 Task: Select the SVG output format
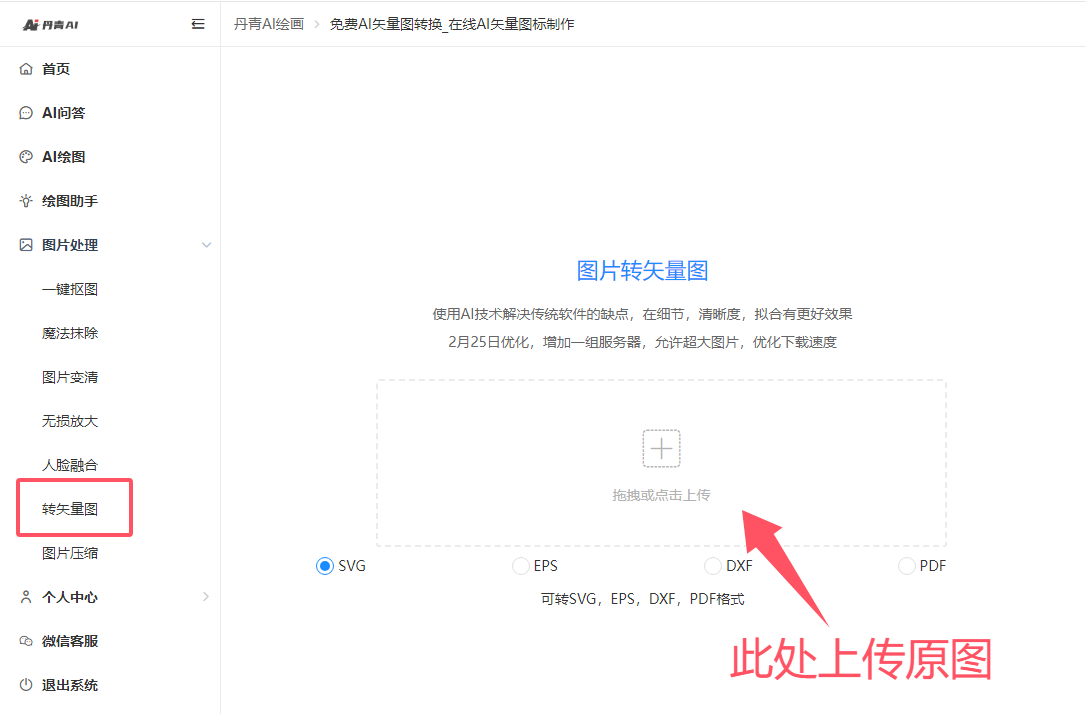pos(325,566)
